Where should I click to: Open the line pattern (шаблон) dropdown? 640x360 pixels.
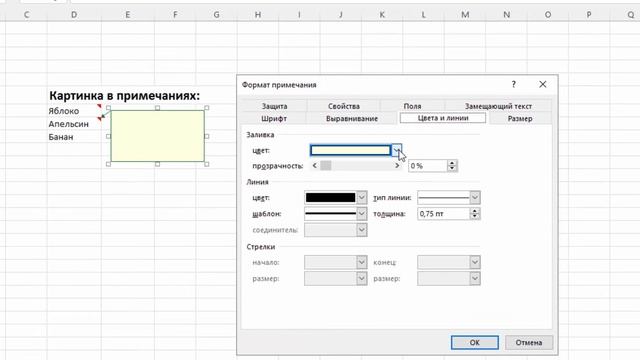(x=362, y=213)
